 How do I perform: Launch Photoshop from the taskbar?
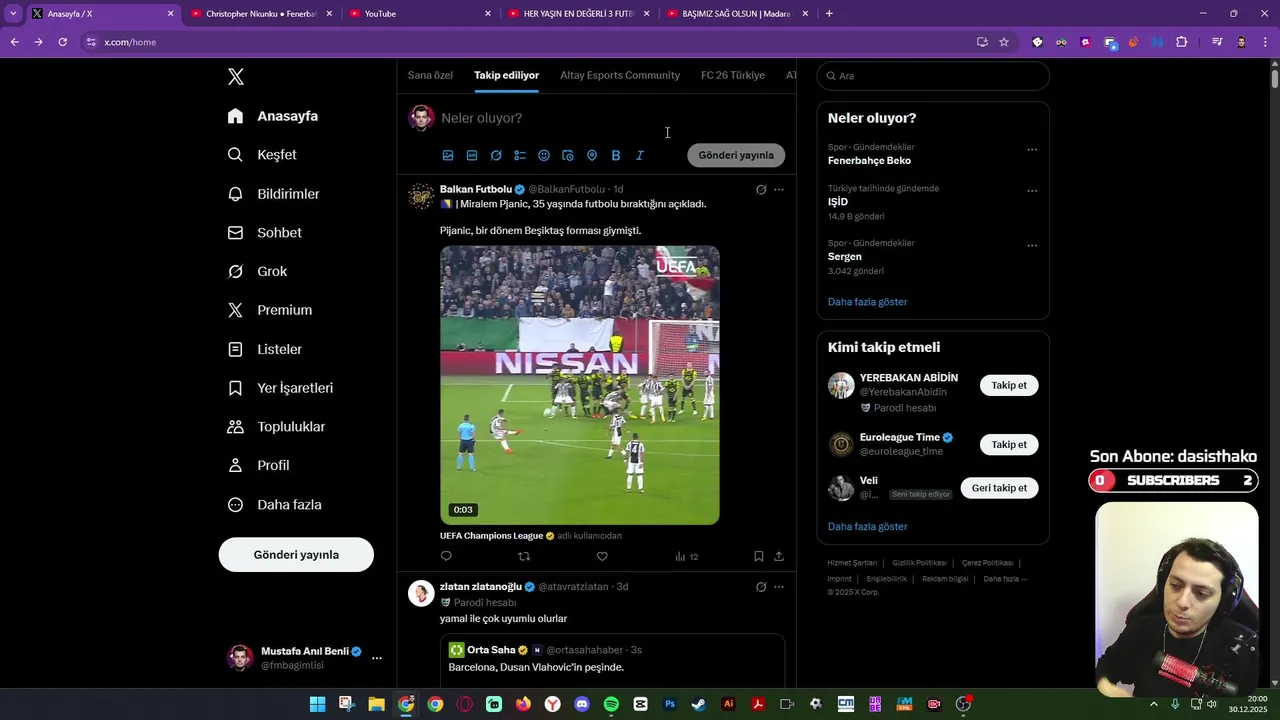click(x=670, y=704)
